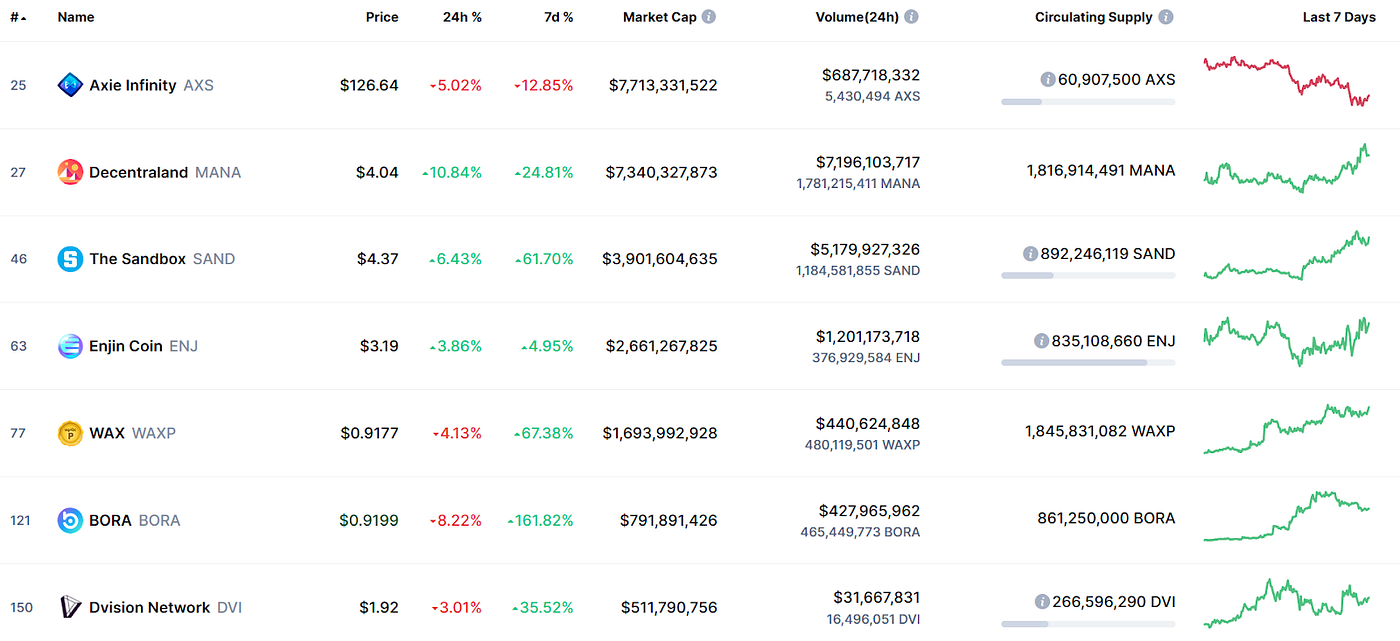Sort by Price column header
Image resolution: width=1400 pixels, height=641 pixels.
[x=382, y=17]
